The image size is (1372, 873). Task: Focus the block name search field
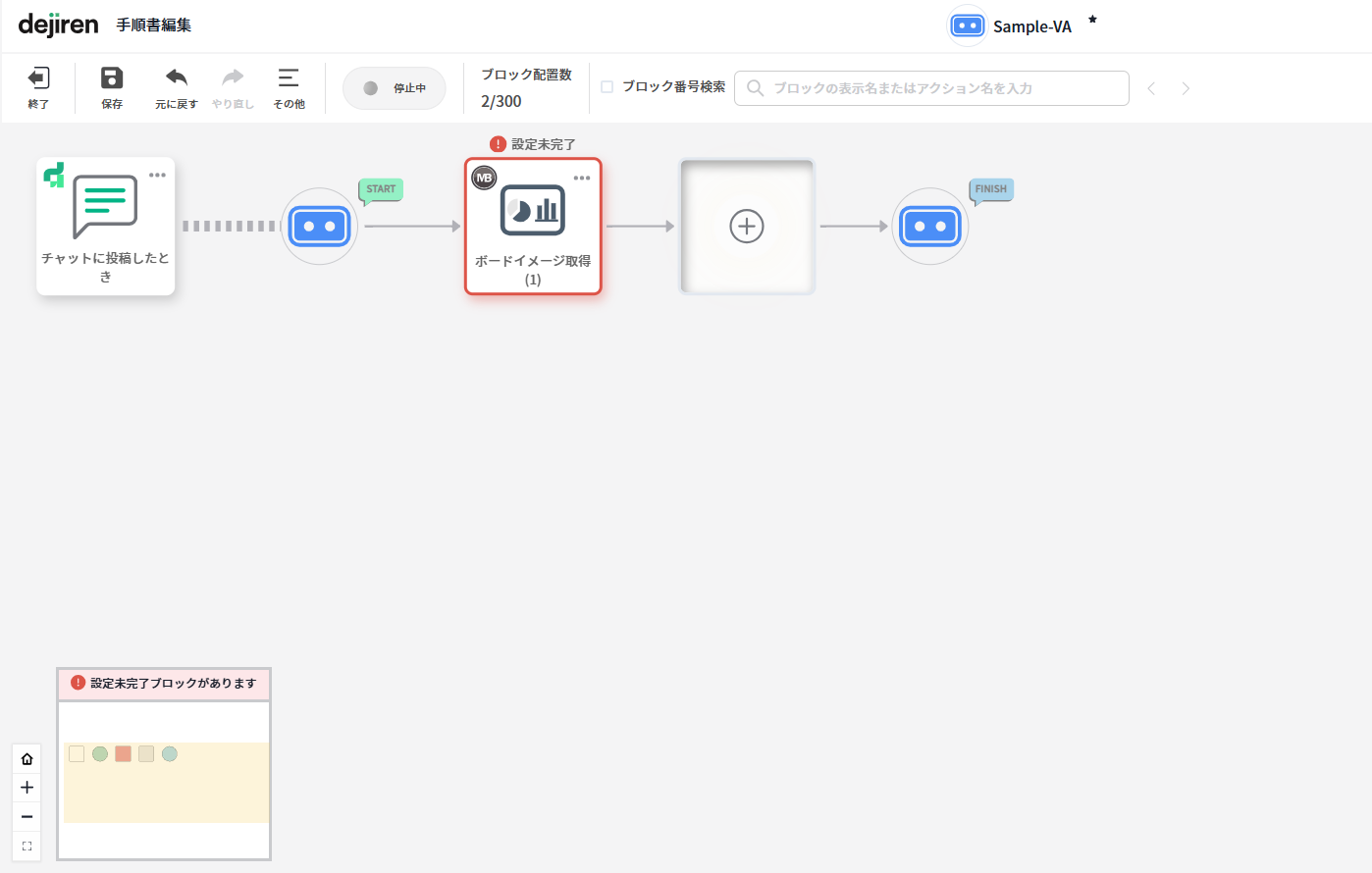point(931,88)
